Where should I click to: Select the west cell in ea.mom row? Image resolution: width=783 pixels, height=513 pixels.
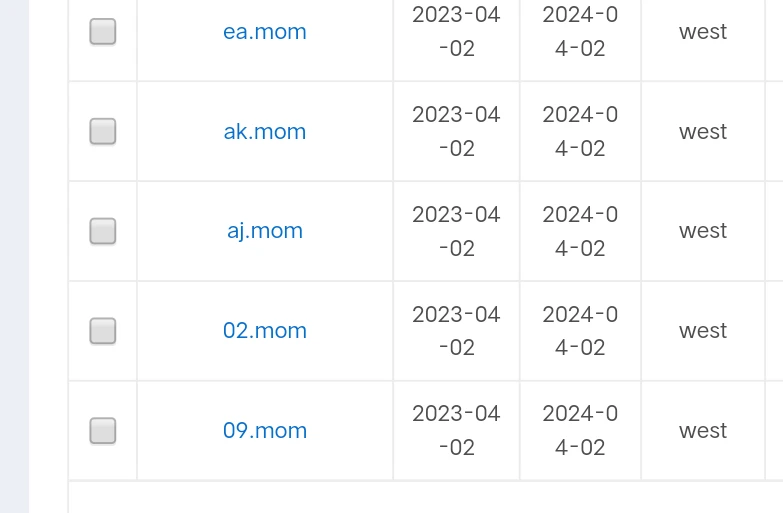[x=703, y=32]
